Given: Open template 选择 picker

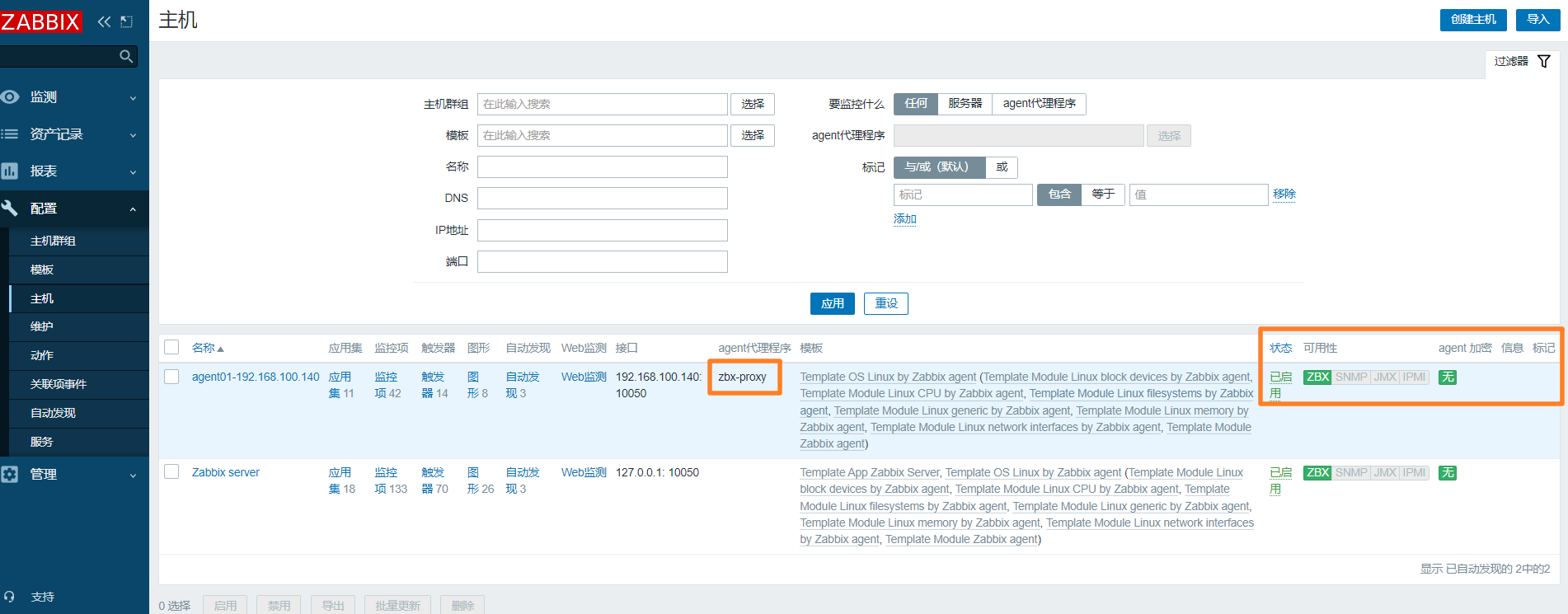Looking at the screenshot, I should coord(753,135).
